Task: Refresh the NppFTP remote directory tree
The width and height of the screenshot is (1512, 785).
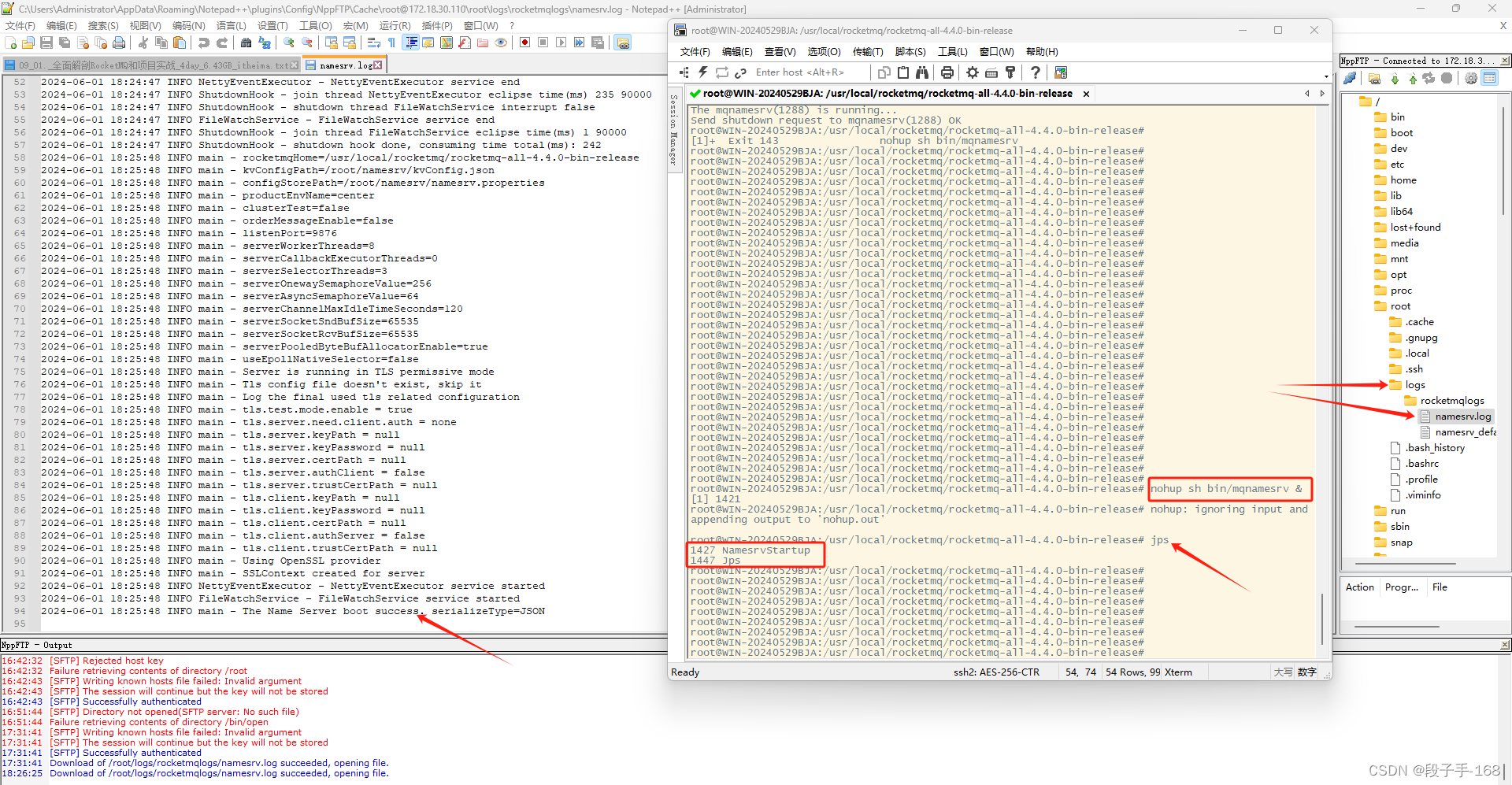Action: 1428,77
